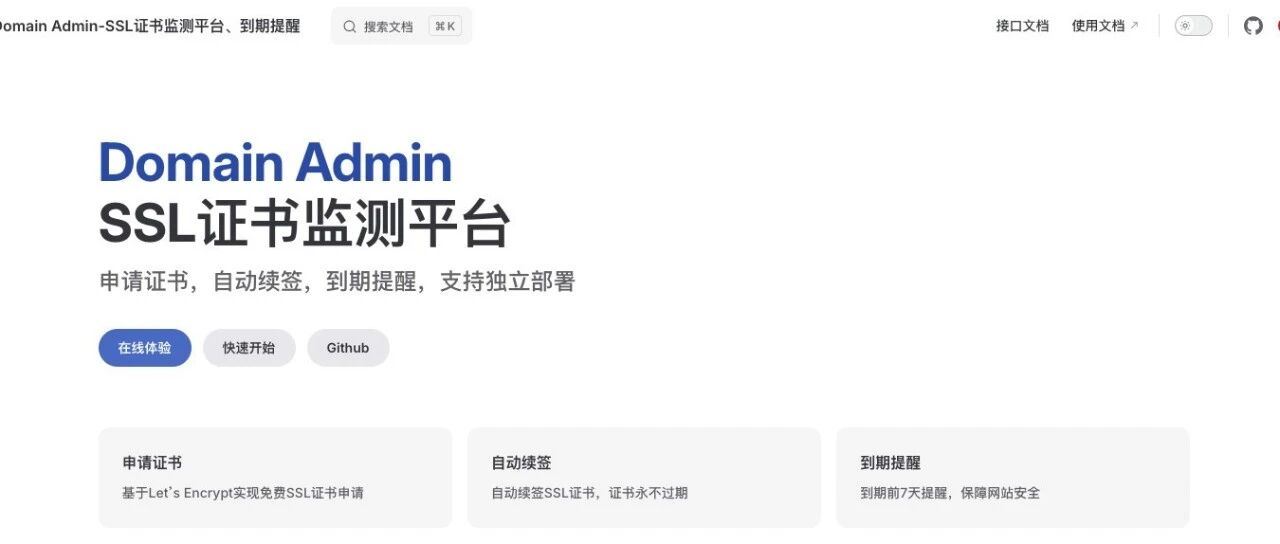1280x544 pixels.
Task: Click the Let's Encrypt description text
Action: (243, 493)
